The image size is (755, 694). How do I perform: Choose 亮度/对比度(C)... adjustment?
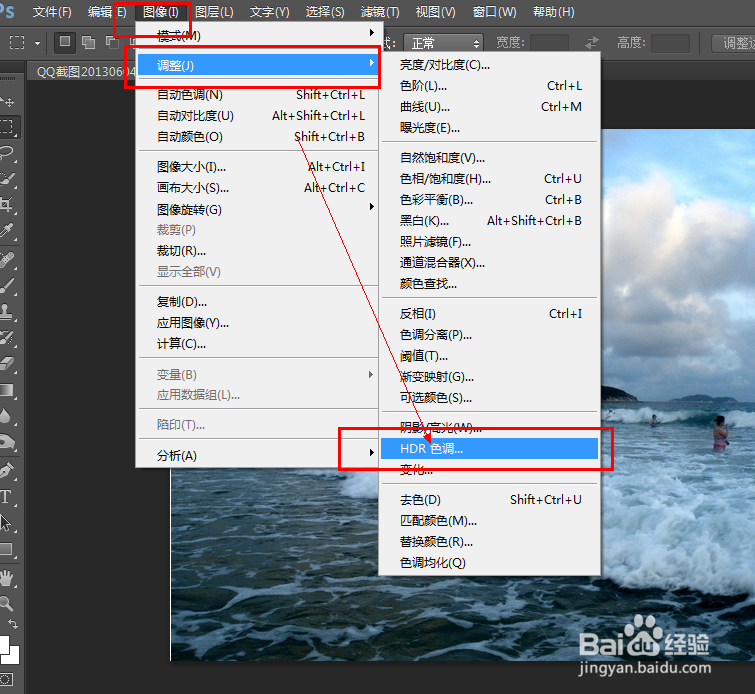pyautogui.click(x=489, y=65)
